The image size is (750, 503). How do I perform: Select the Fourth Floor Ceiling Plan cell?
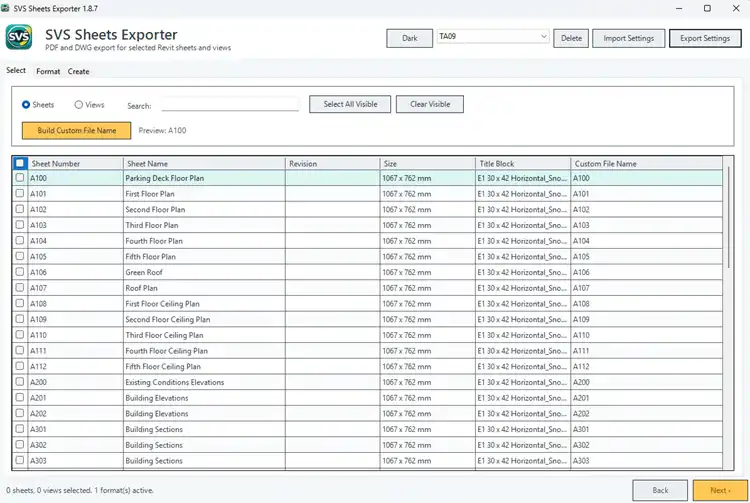(x=204, y=351)
